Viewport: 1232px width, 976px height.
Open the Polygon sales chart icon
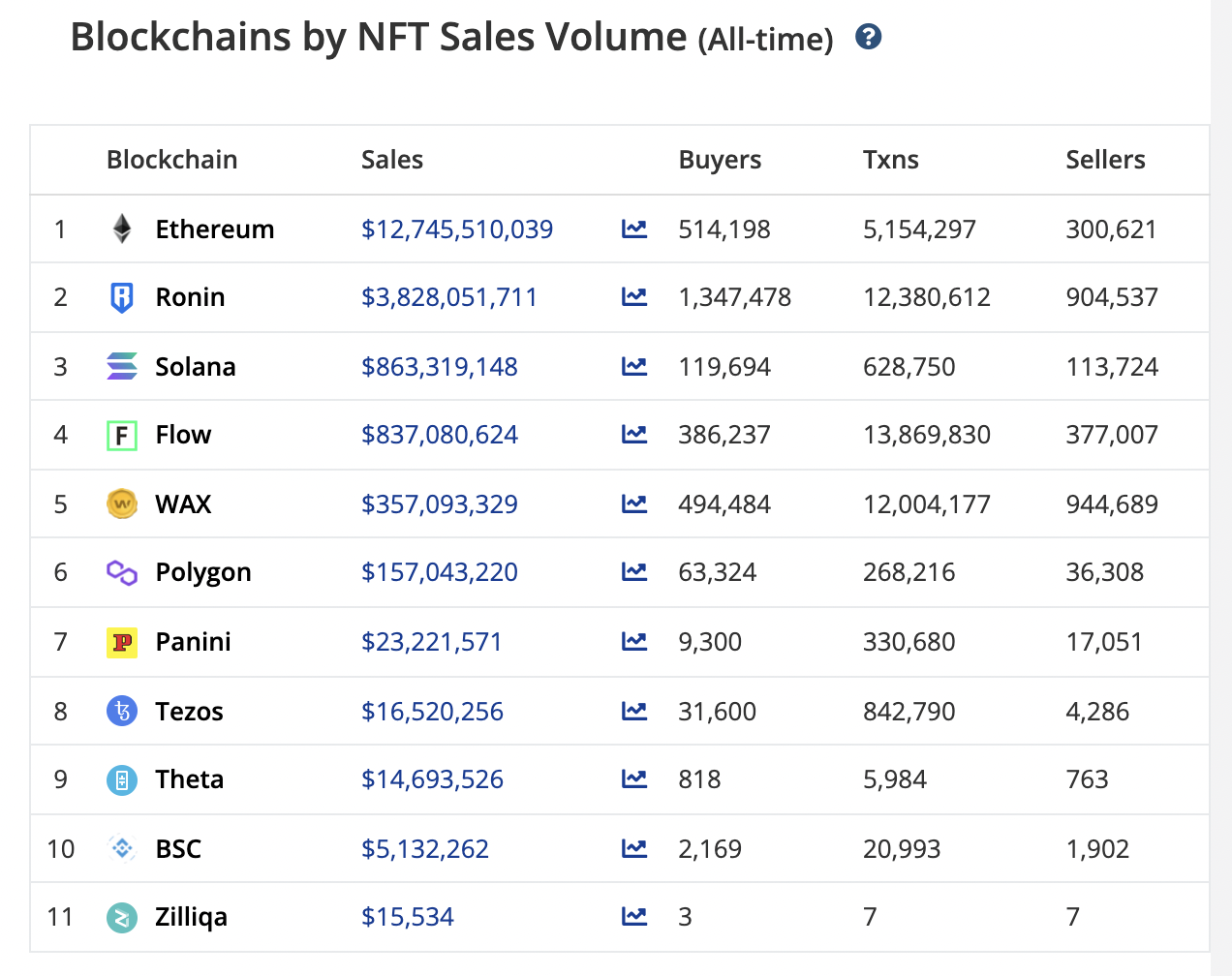point(634,572)
